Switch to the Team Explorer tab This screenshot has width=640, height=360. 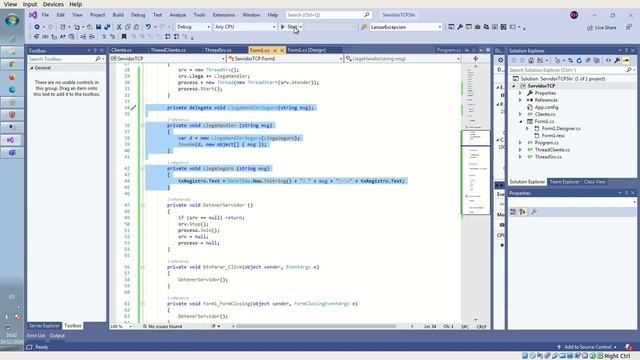pos(564,182)
